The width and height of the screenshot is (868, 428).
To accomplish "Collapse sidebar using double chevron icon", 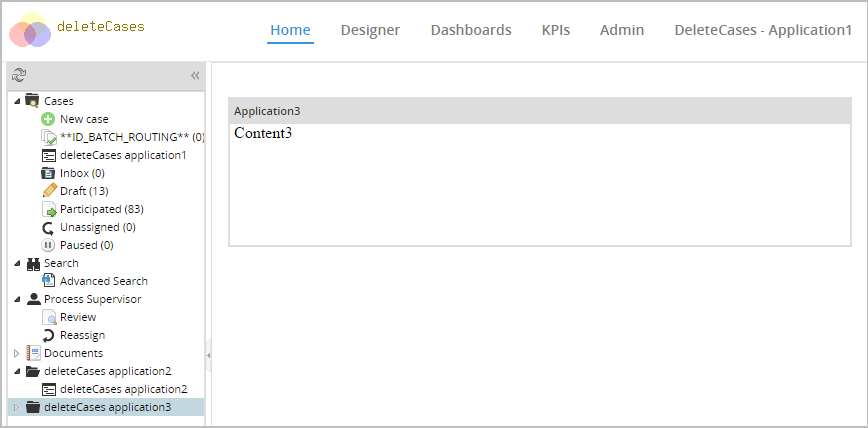I will [x=195, y=75].
